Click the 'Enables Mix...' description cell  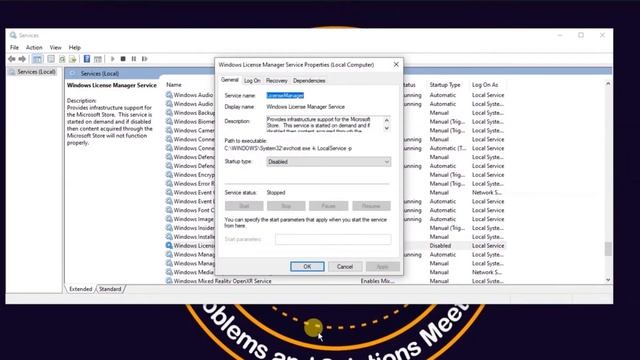(378, 281)
